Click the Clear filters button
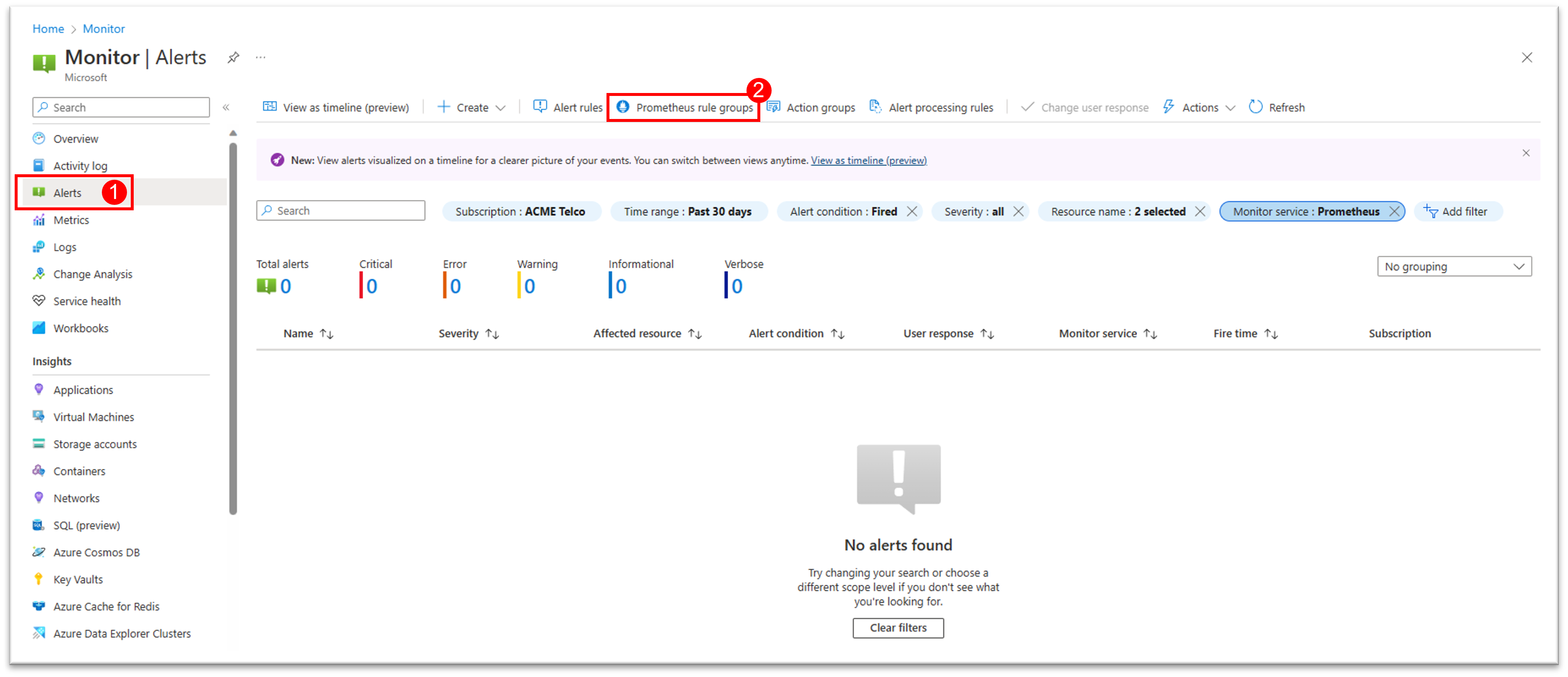 point(898,627)
